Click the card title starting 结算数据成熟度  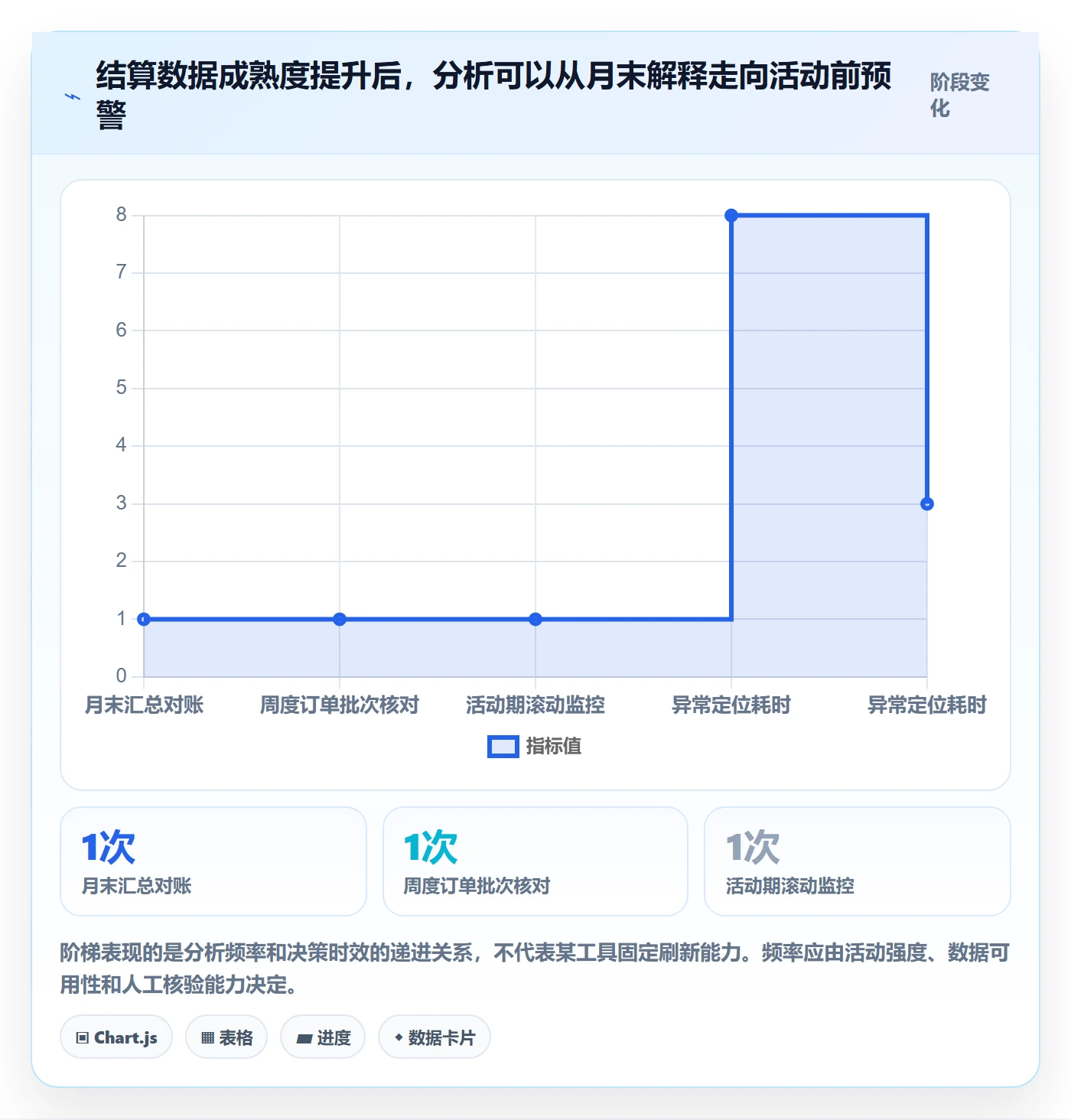493,95
